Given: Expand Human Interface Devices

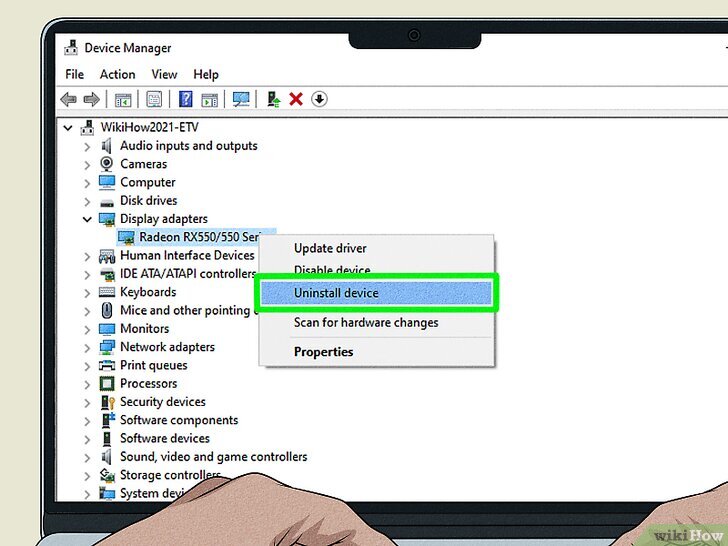Looking at the screenshot, I should 87,256.
